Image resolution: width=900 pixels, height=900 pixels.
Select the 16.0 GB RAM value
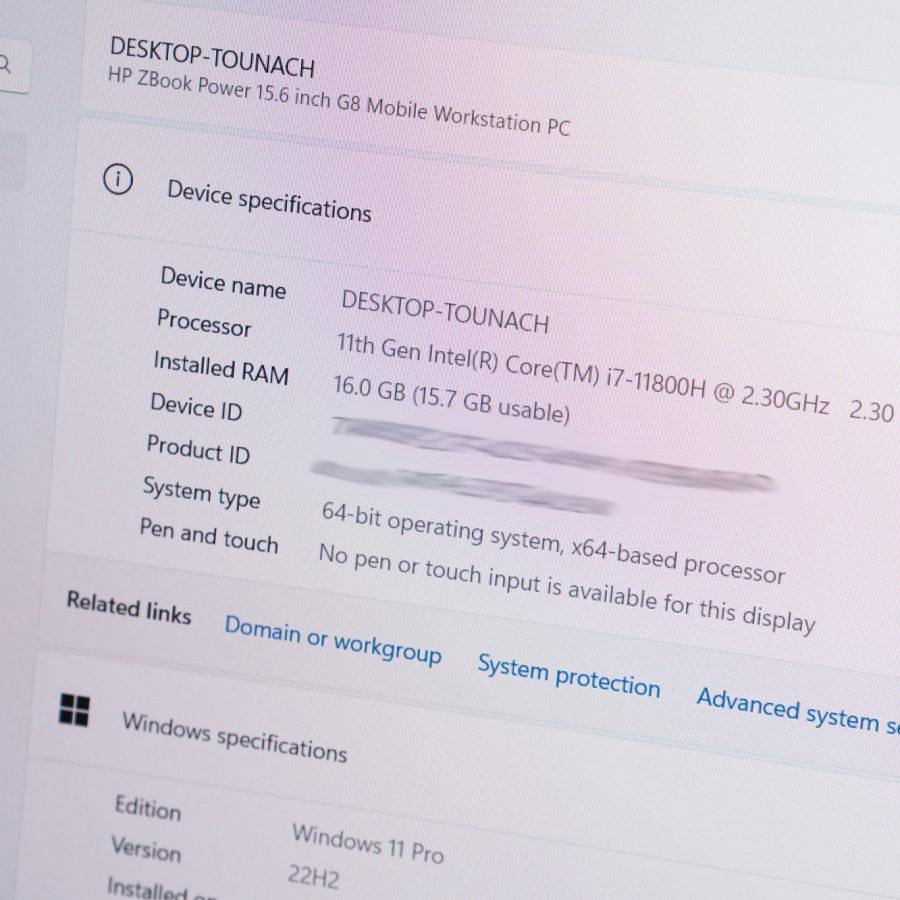[452, 399]
